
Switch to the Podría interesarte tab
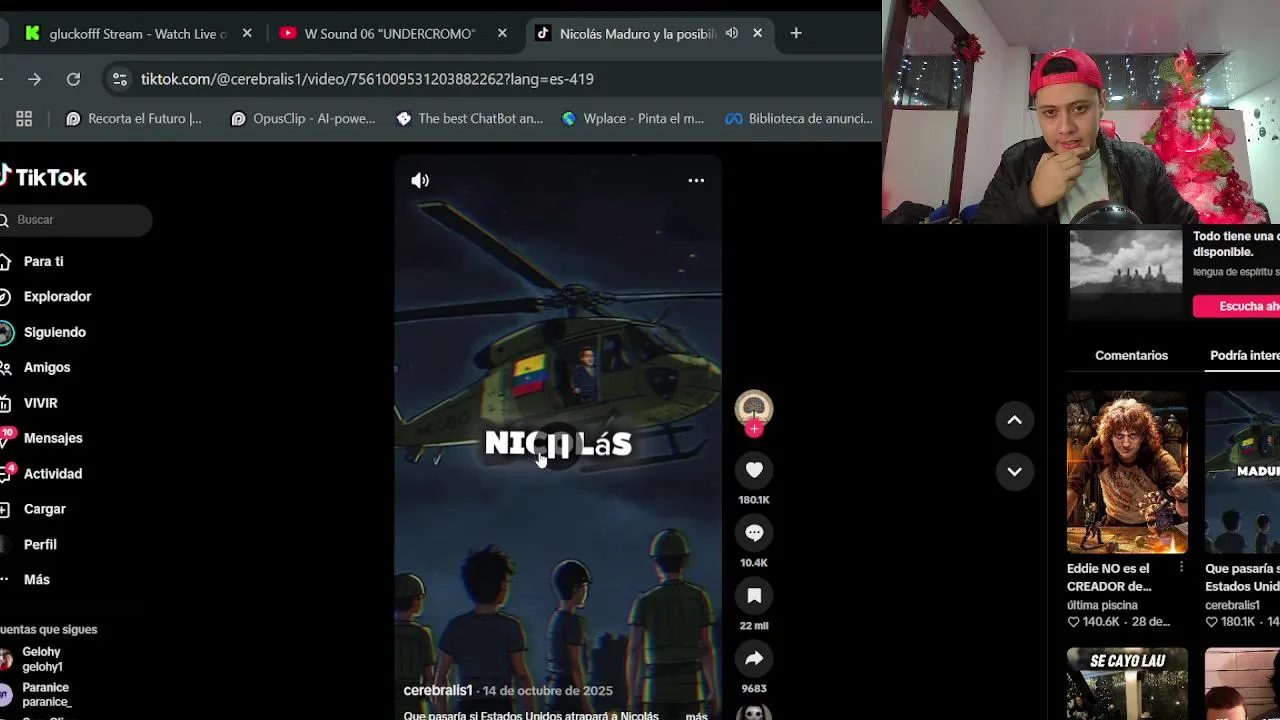pos(1244,356)
